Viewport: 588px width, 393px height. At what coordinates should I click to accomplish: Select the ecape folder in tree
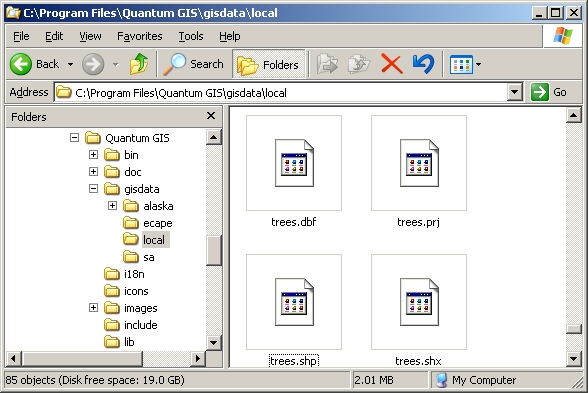pyautogui.click(x=158, y=223)
